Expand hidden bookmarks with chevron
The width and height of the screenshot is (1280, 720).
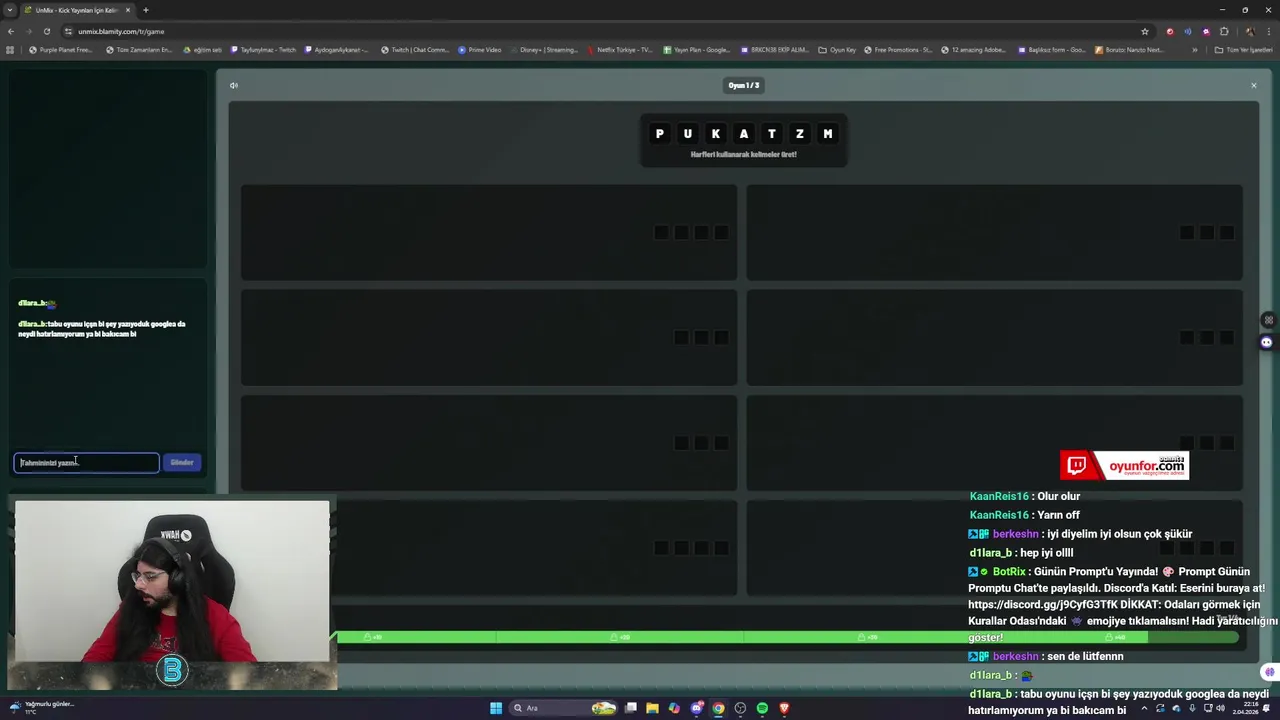(x=1194, y=49)
